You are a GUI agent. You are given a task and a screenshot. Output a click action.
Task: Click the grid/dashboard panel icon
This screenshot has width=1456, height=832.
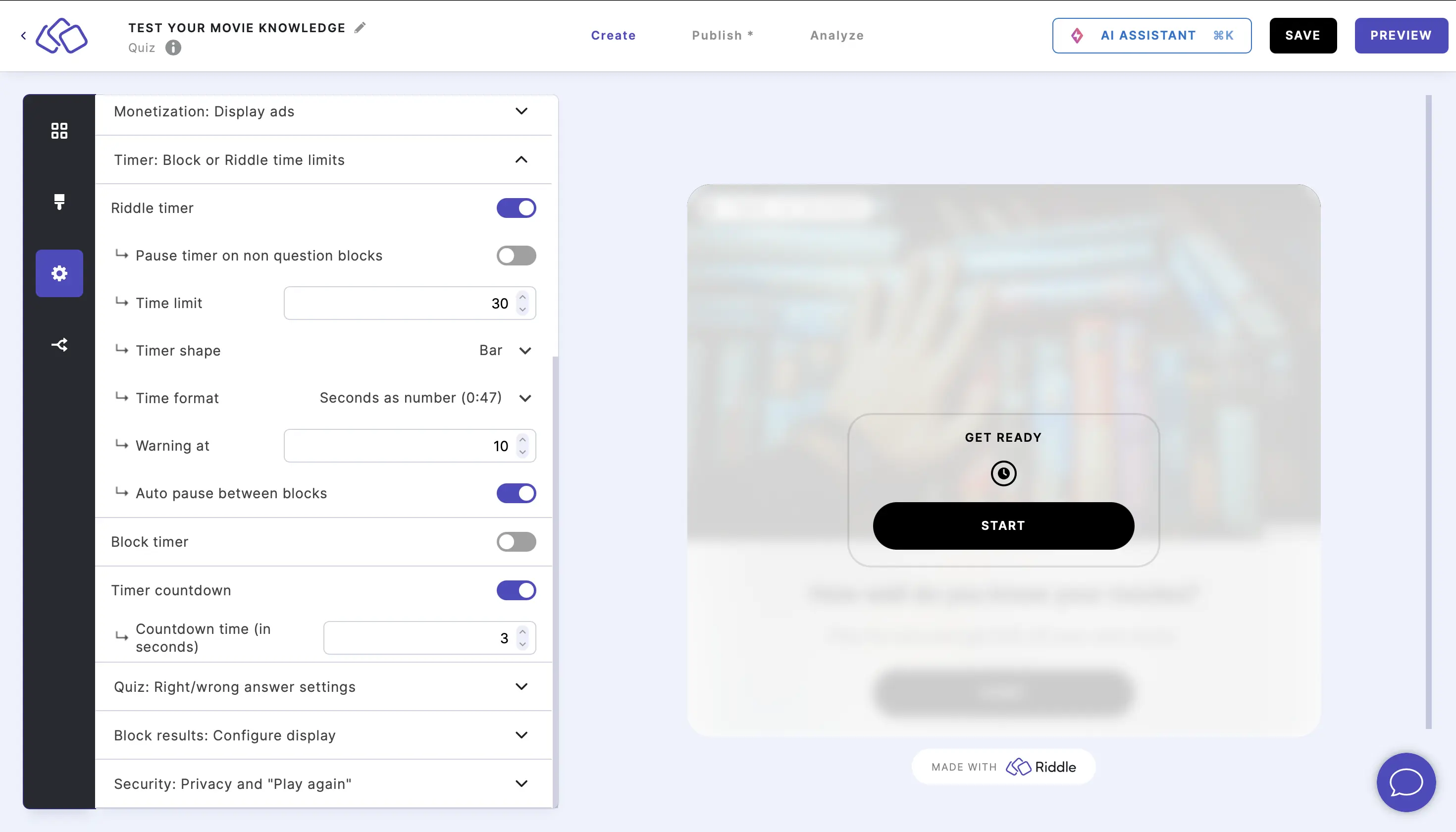point(59,130)
